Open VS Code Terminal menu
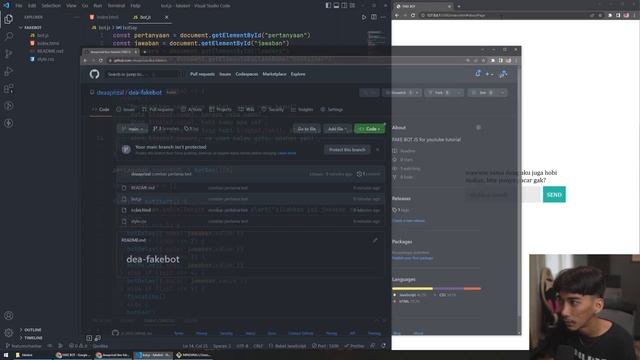Viewport: 640px width, 360px height. point(116,6)
